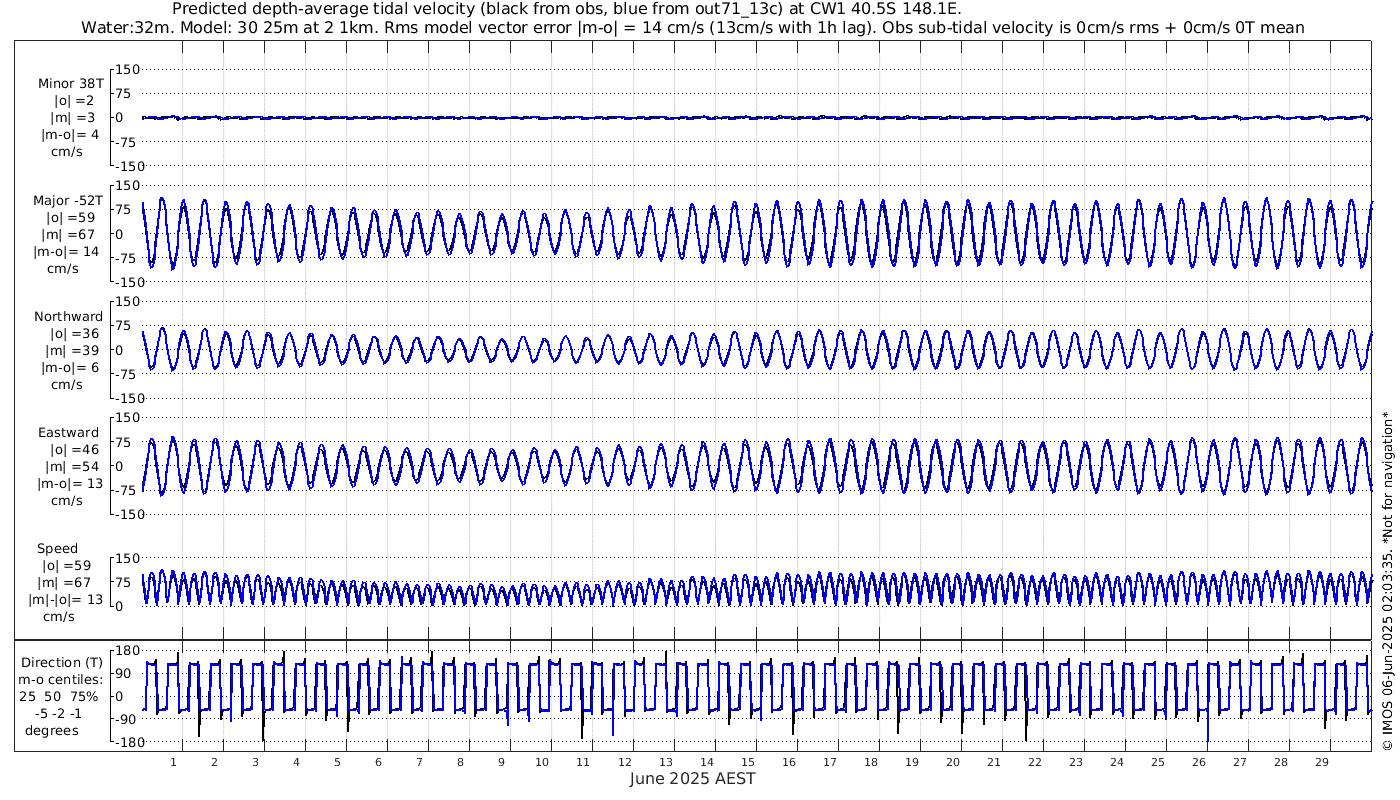1400x800 pixels.
Task: Click the 180 tick of the Direction panel
Action: (x=125, y=651)
